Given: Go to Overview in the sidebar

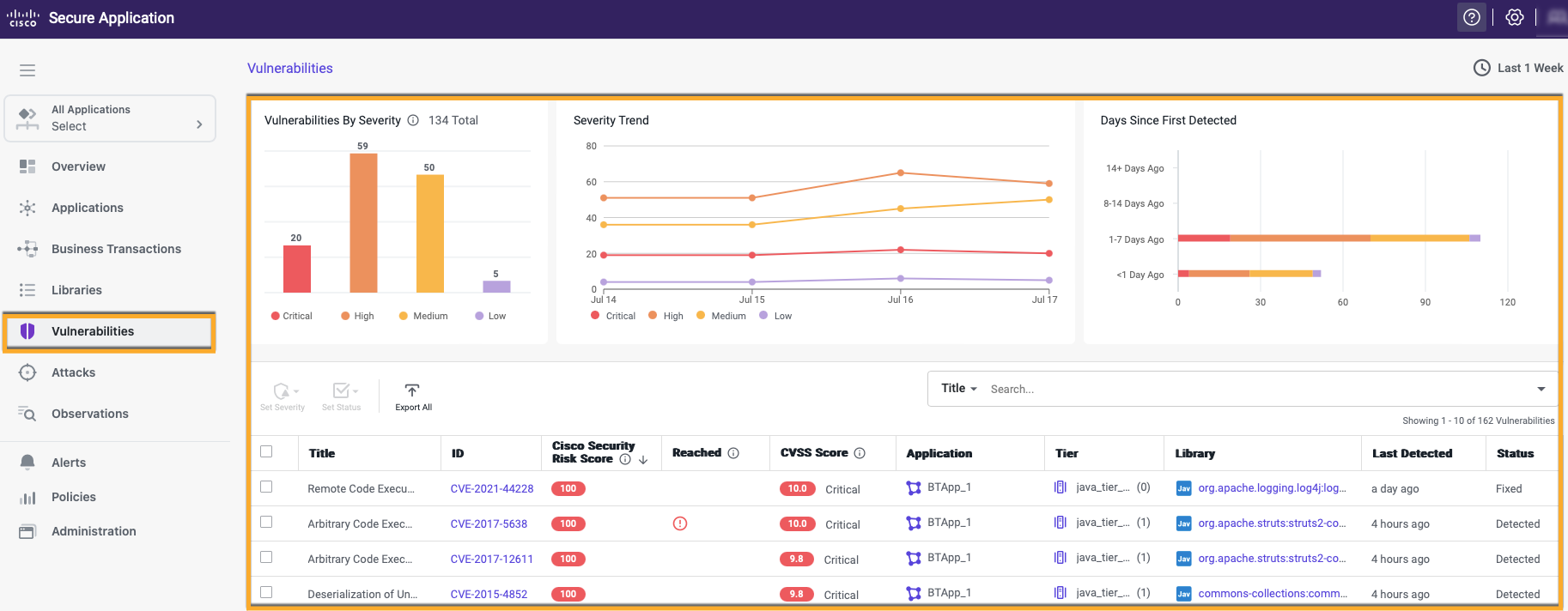Looking at the screenshot, I should (78, 166).
